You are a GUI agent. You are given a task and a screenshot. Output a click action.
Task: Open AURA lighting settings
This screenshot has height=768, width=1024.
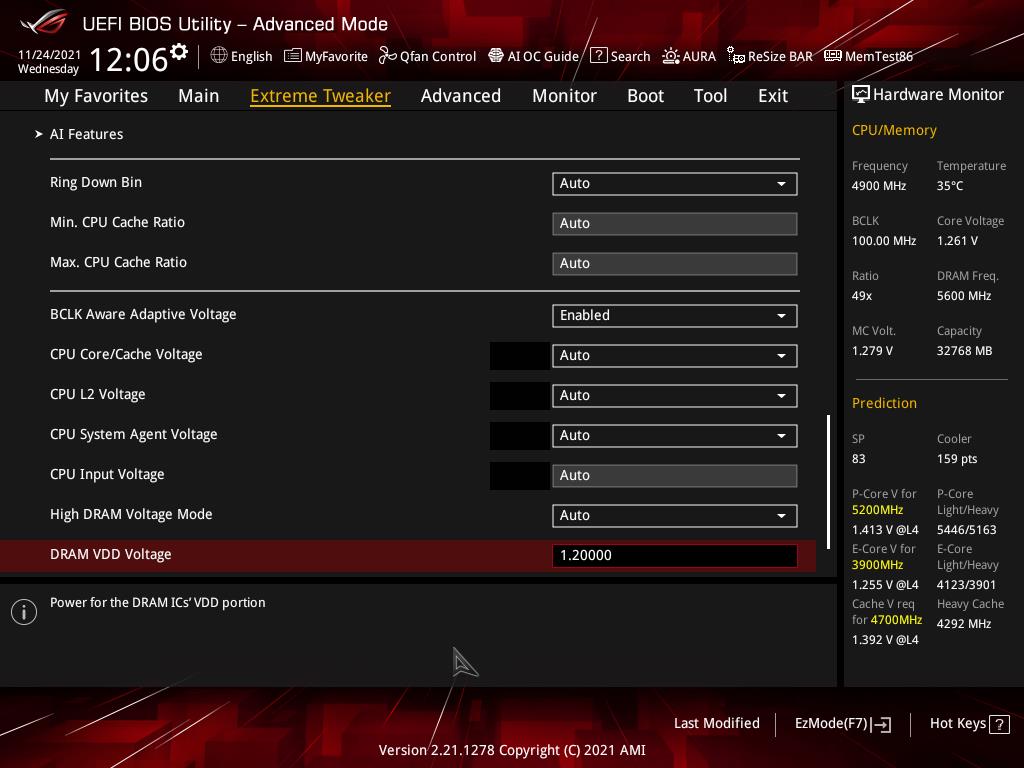pyautogui.click(x=689, y=56)
